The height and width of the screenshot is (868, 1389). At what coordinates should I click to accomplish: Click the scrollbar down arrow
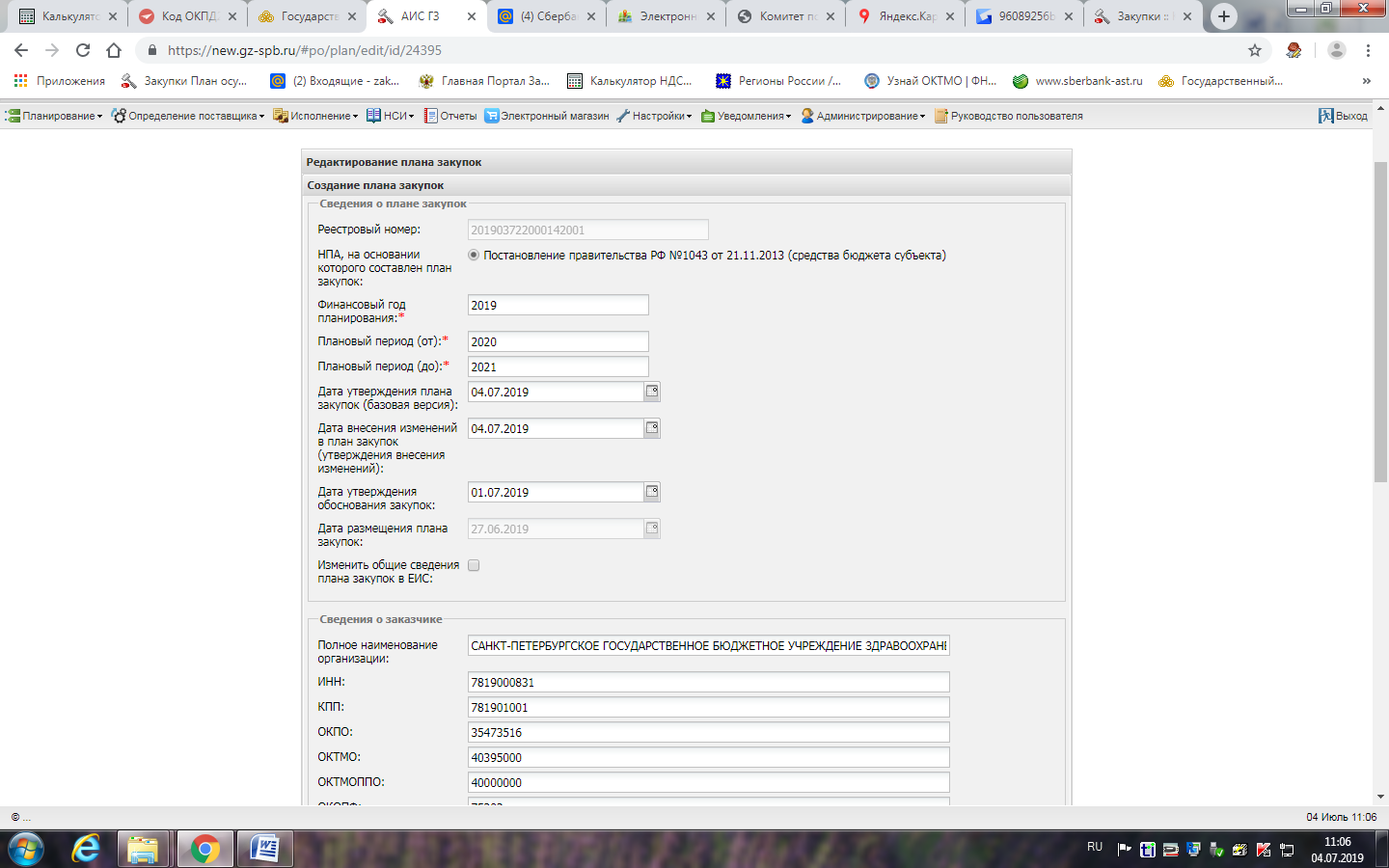click(x=1380, y=797)
